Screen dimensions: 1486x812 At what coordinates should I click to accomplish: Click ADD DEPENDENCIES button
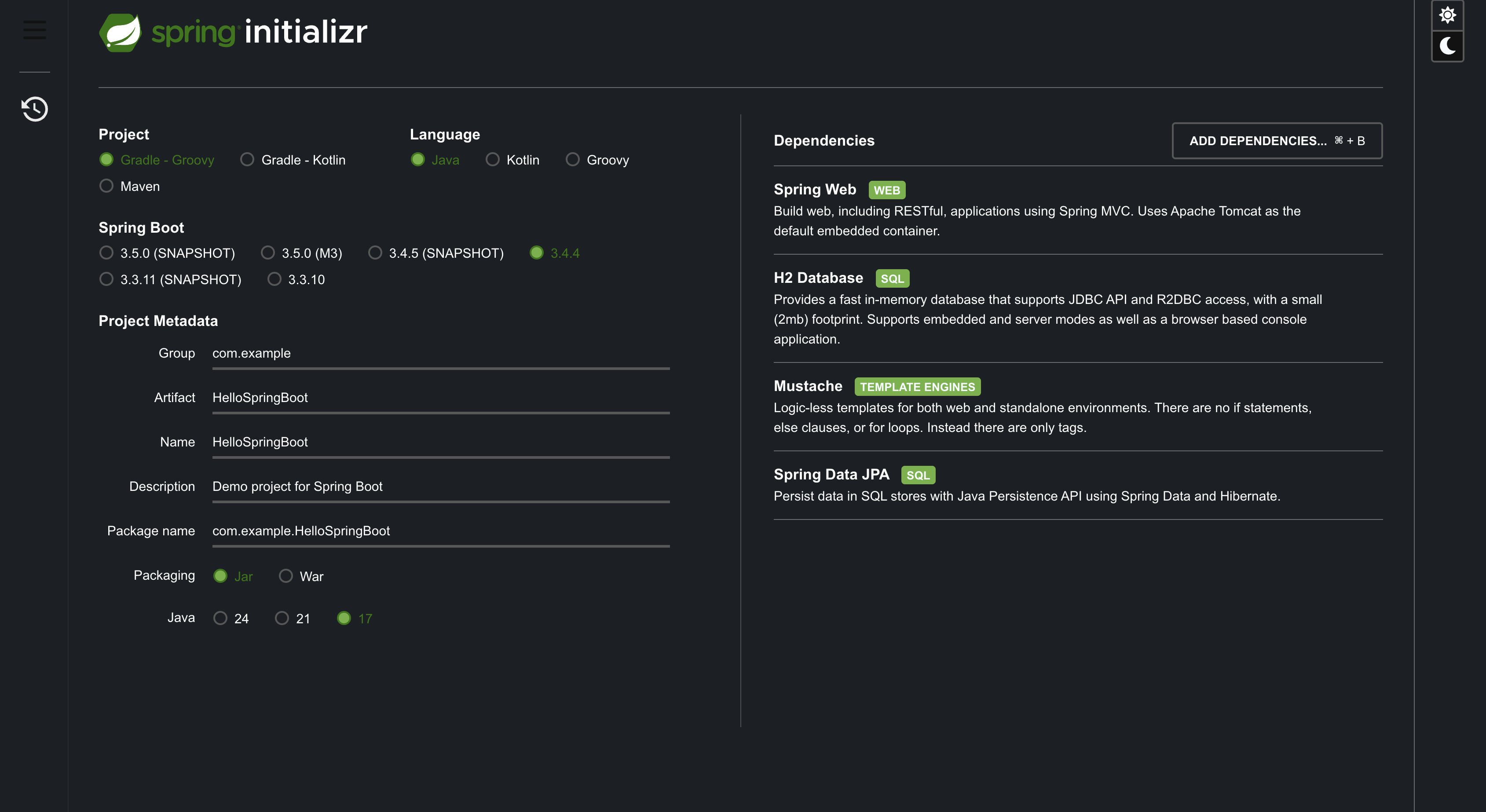click(x=1276, y=141)
